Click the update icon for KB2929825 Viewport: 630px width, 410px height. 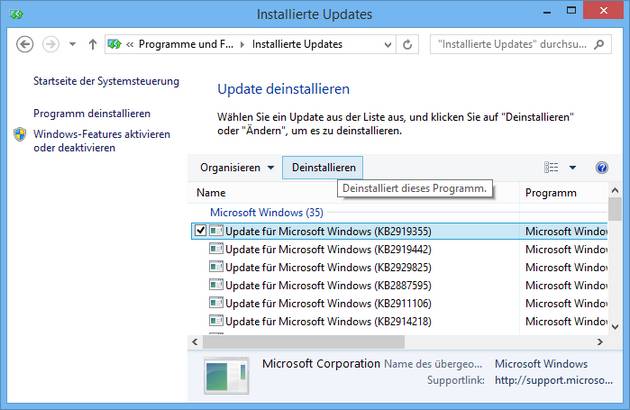pyautogui.click(x=216, y=267)
